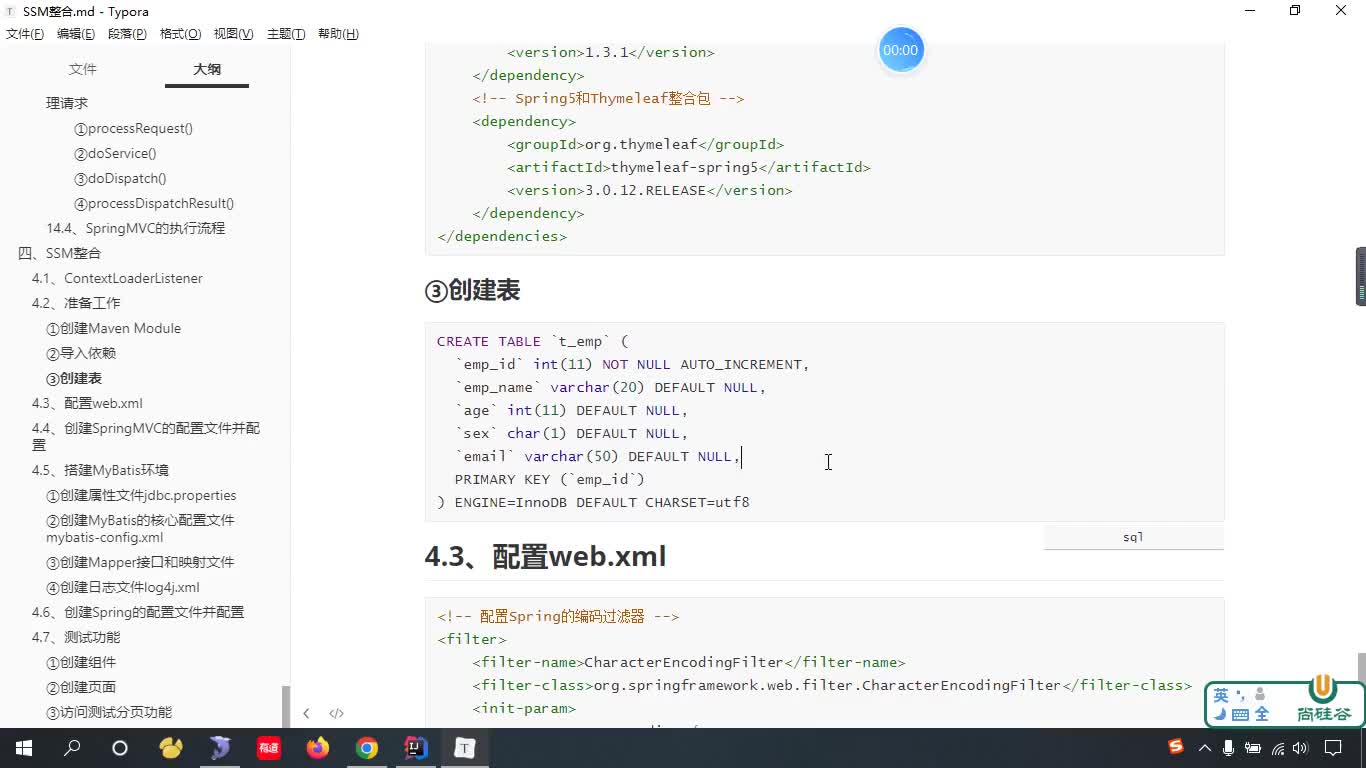Launch Firefox from taskbar
This screenshot has height=768, width=1366.
(x=318, y=748)
